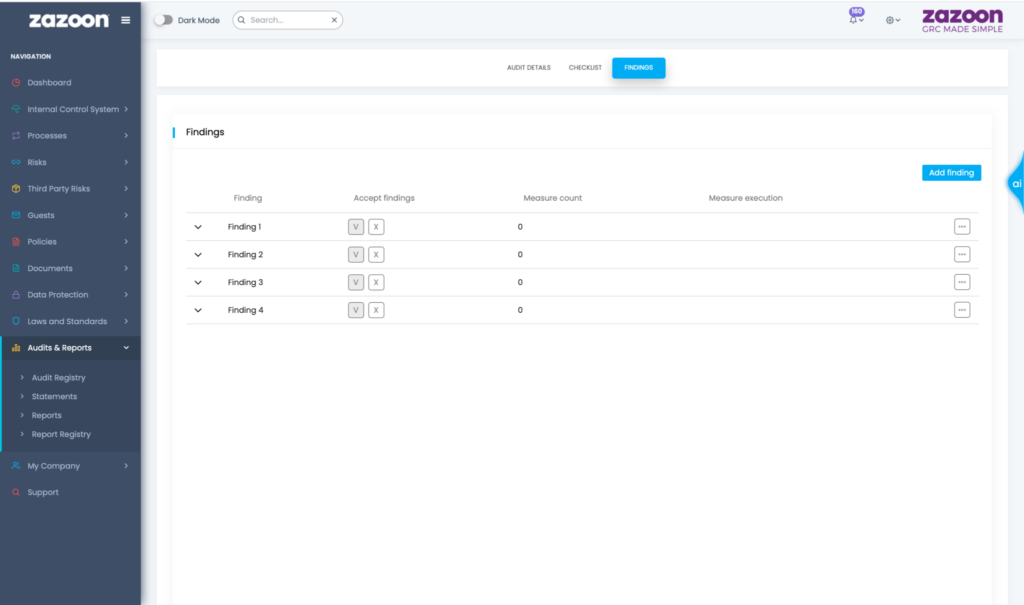Click the Measure count column header
The height and width of the screenshot is (605, 1024).
click(x=552, y=198)
